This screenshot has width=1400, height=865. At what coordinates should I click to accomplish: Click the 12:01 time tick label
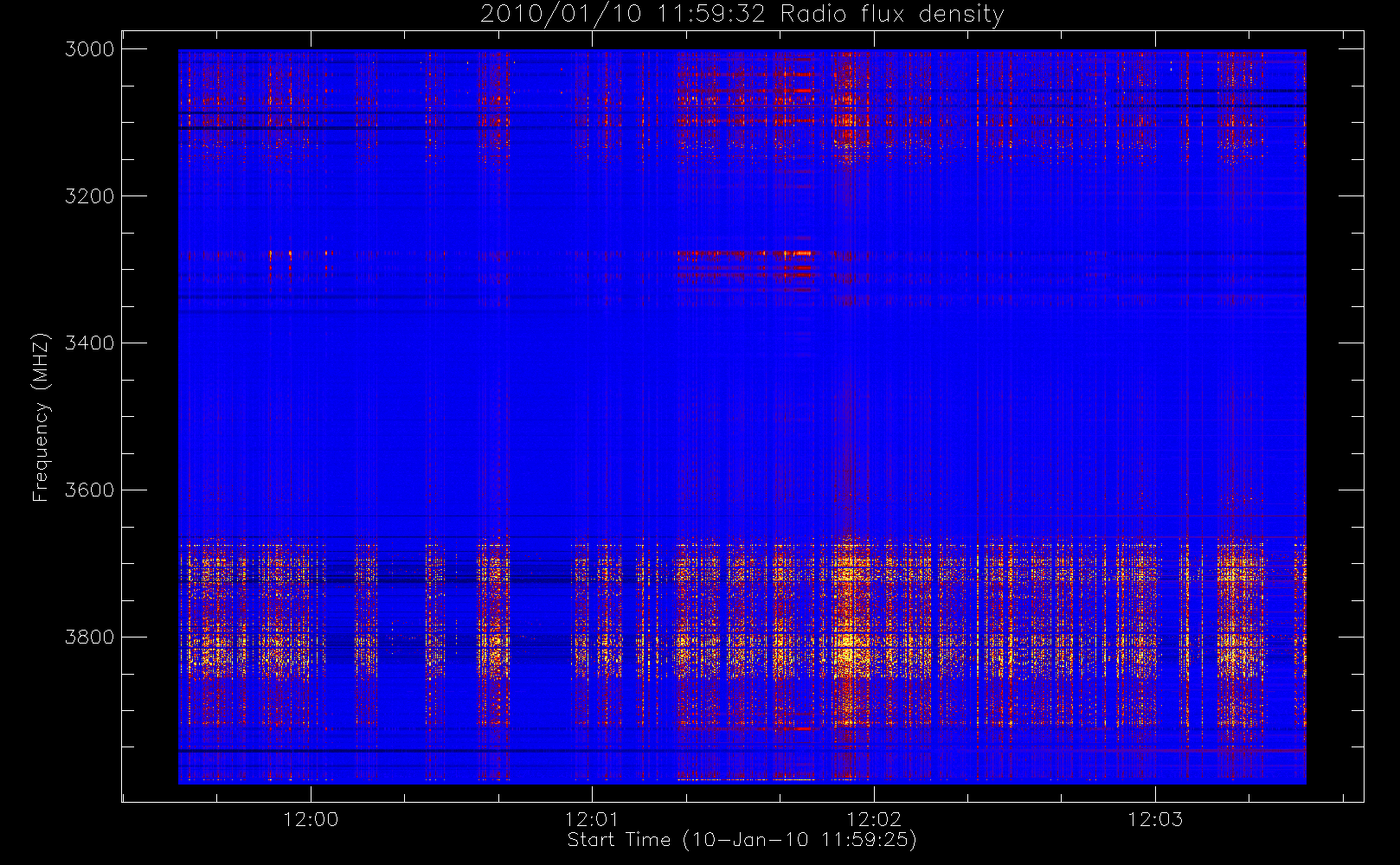593,819
